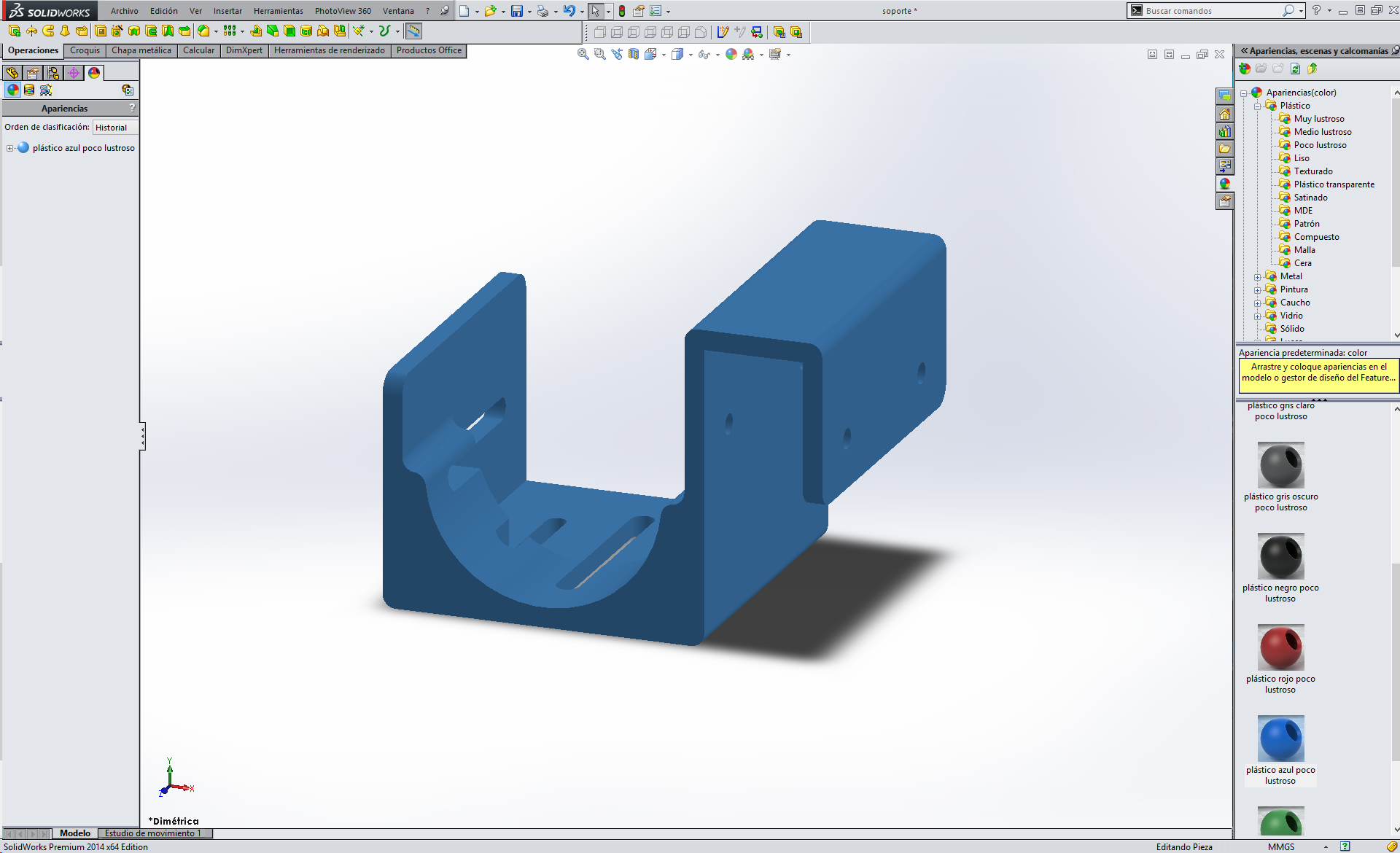Image resolution: width=1400 pixels, height=853 pixels.
Task: Click the View Scene, Lights and Cameras icon
Action: [x=46, y=90]
